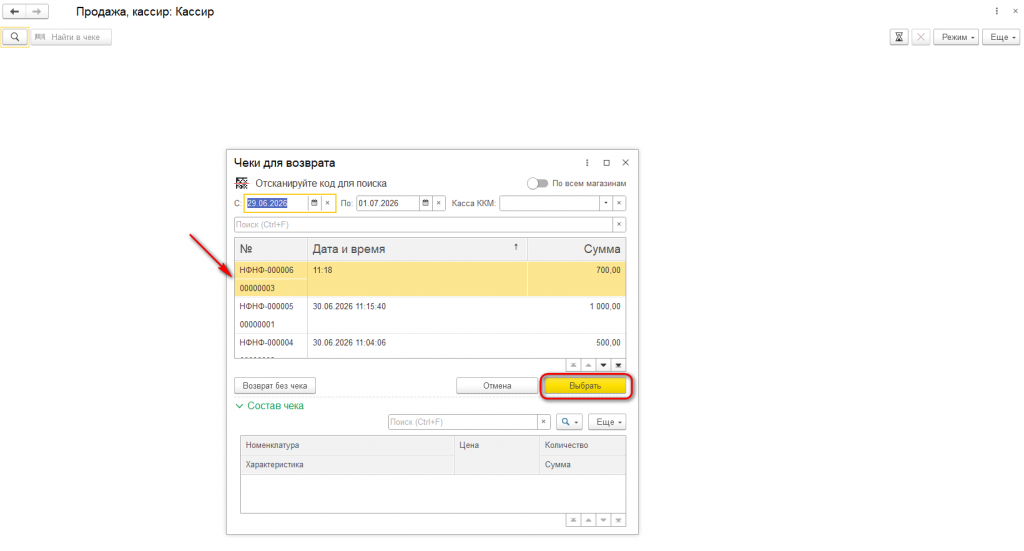The image size is (1024, 551).
Task: Collapse the 'Состав чека' section
Action: point(269,406)
